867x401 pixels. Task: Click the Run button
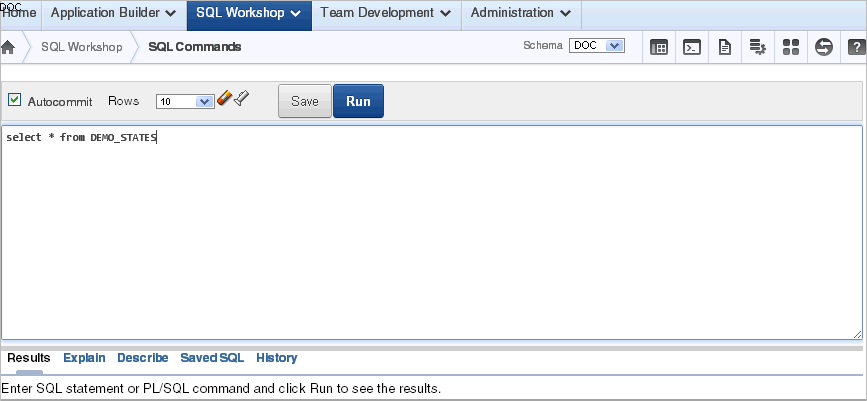(358, 101)
